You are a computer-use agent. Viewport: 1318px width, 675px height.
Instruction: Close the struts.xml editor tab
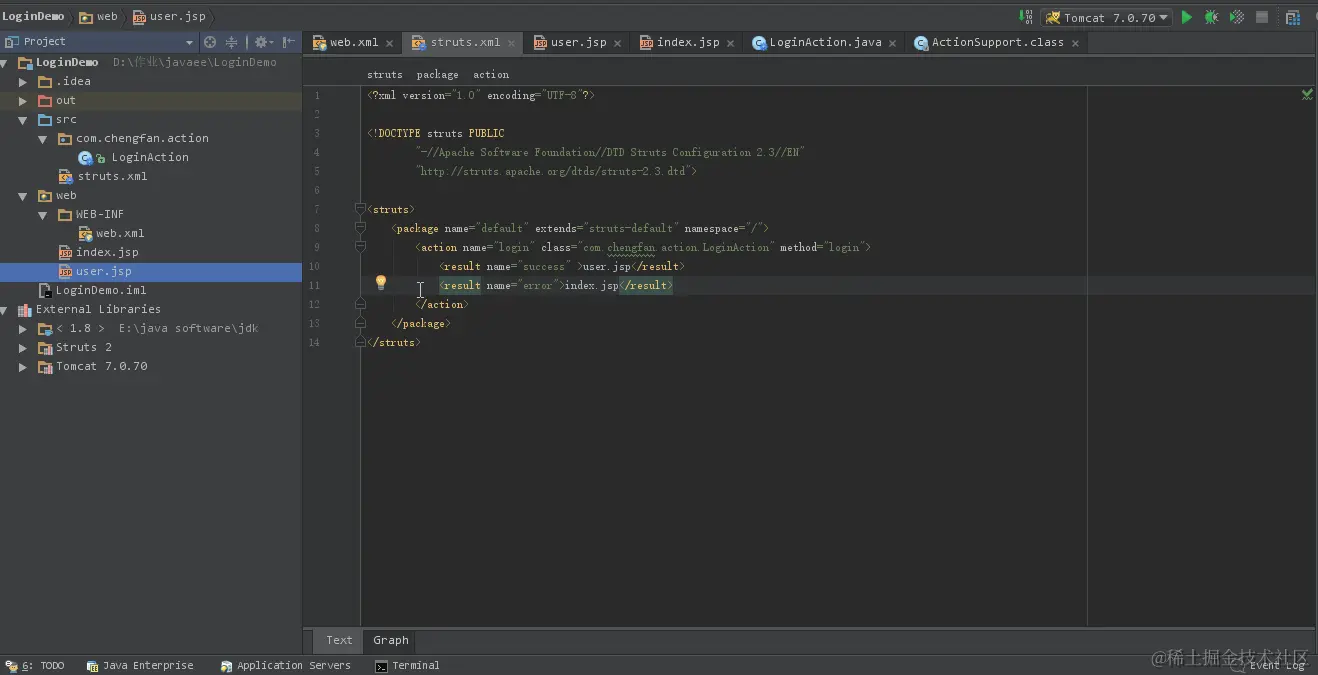(511, 43)
